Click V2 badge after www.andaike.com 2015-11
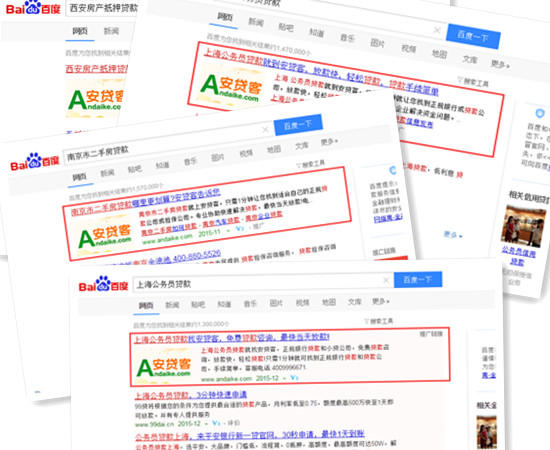Viewport: 550px width, 450px height. 240,228
